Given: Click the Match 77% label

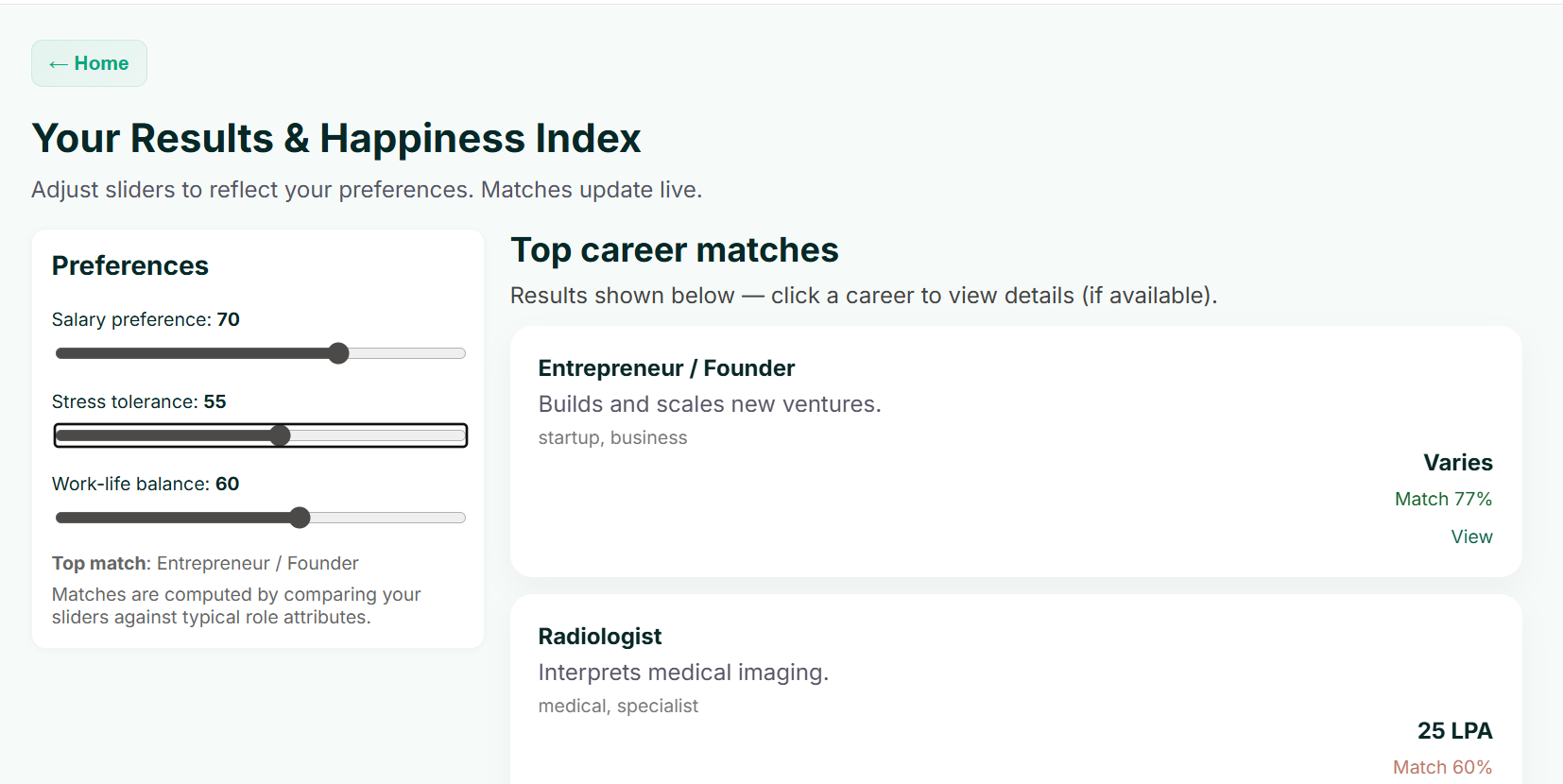Looking at the screenshot, I should point(1443,498).
